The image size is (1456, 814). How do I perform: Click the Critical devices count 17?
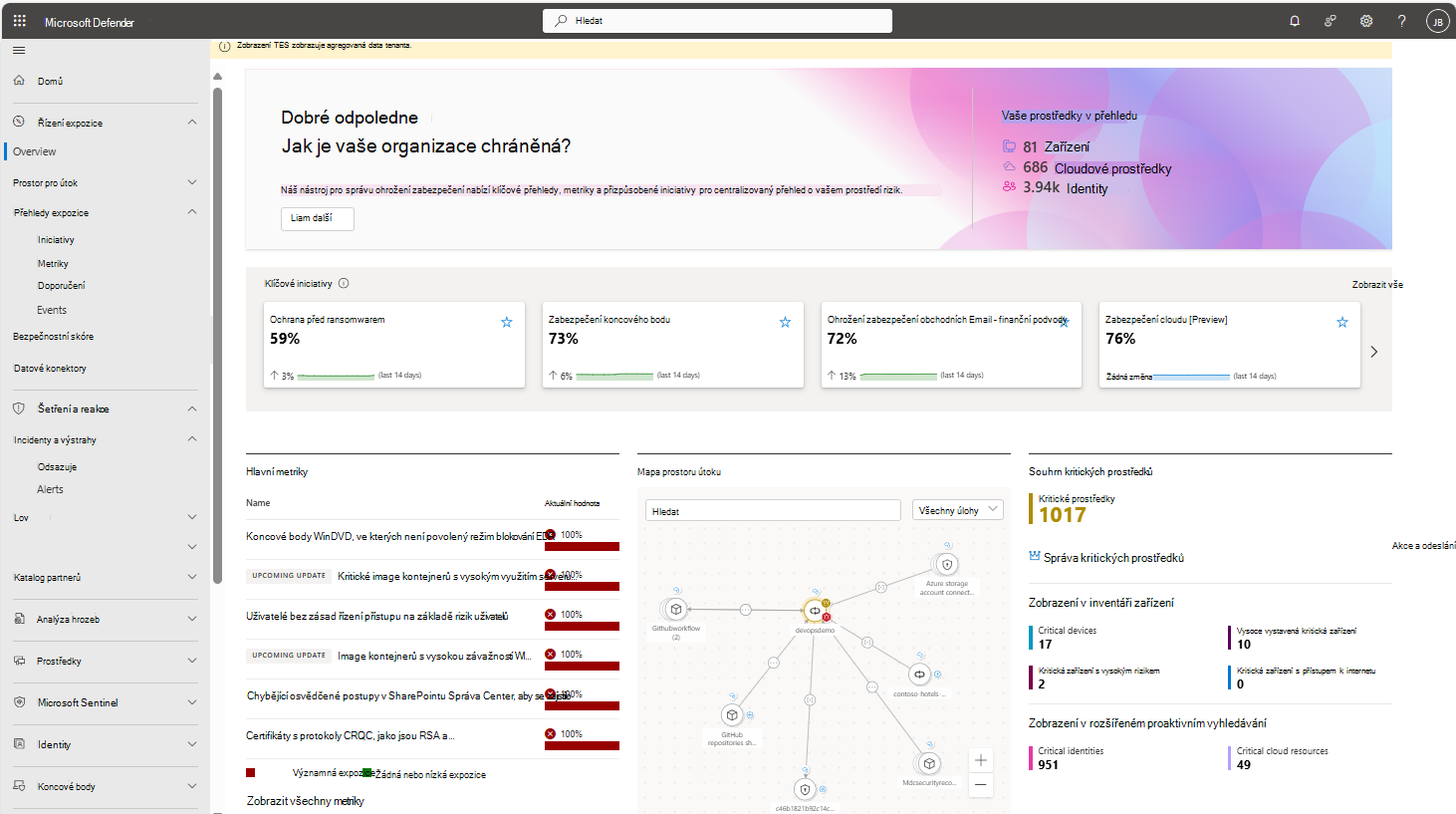pyautogui.click(x=1046, y=645)
